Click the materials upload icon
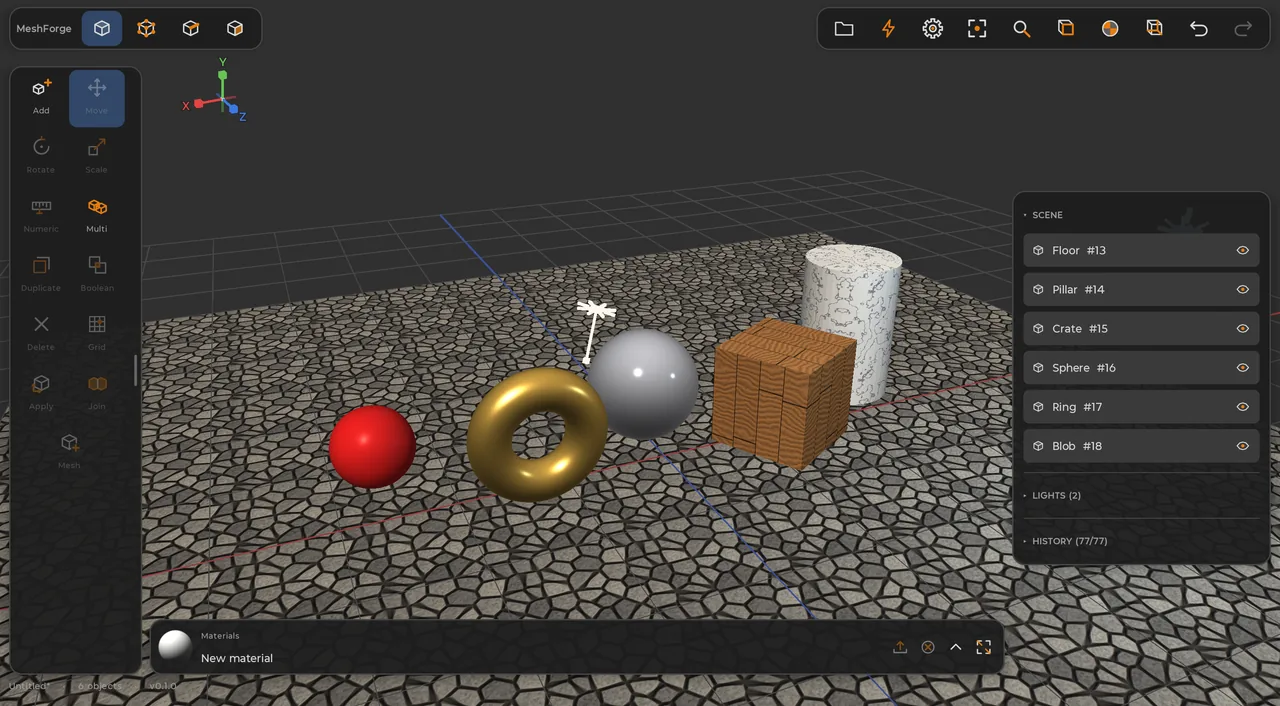Screen dimensions: 1280x706 [x=900, y=647]
